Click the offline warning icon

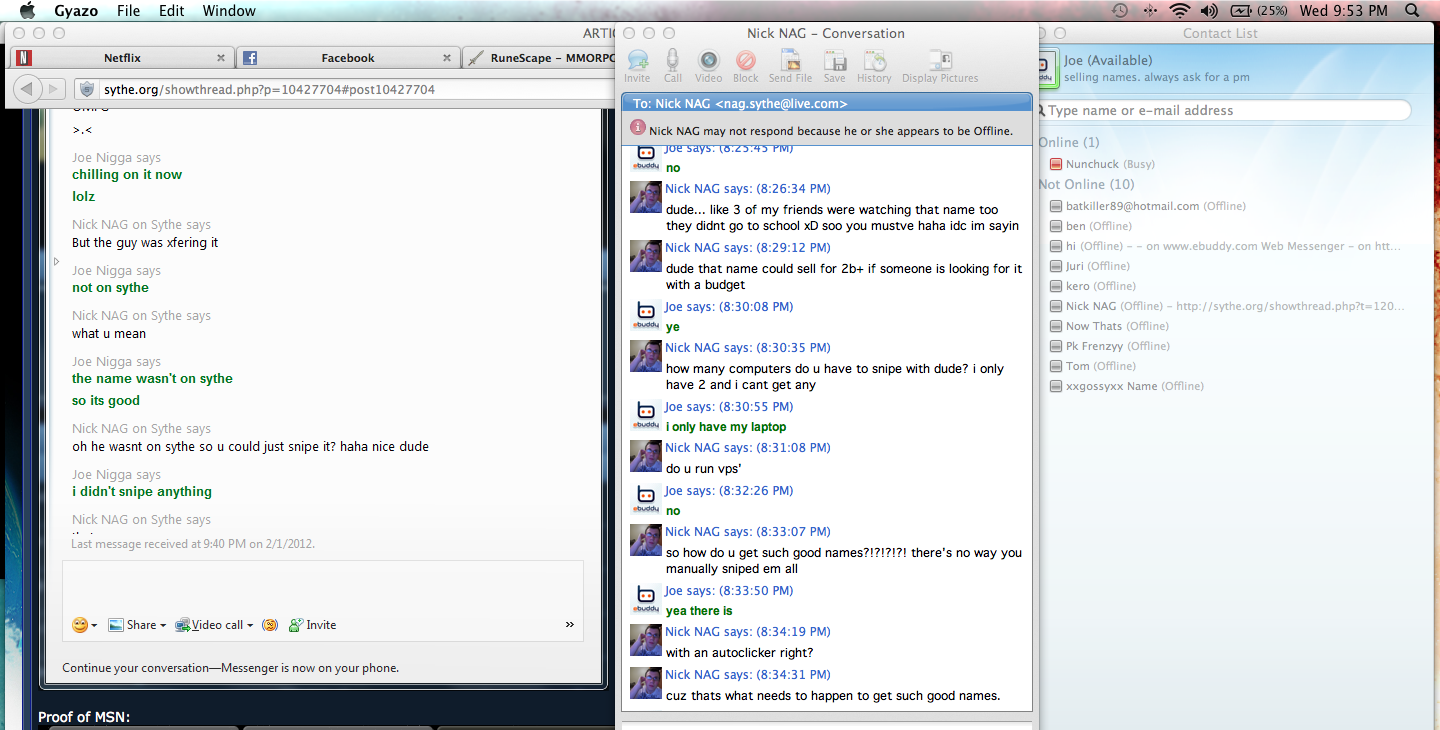click(638, 128)
